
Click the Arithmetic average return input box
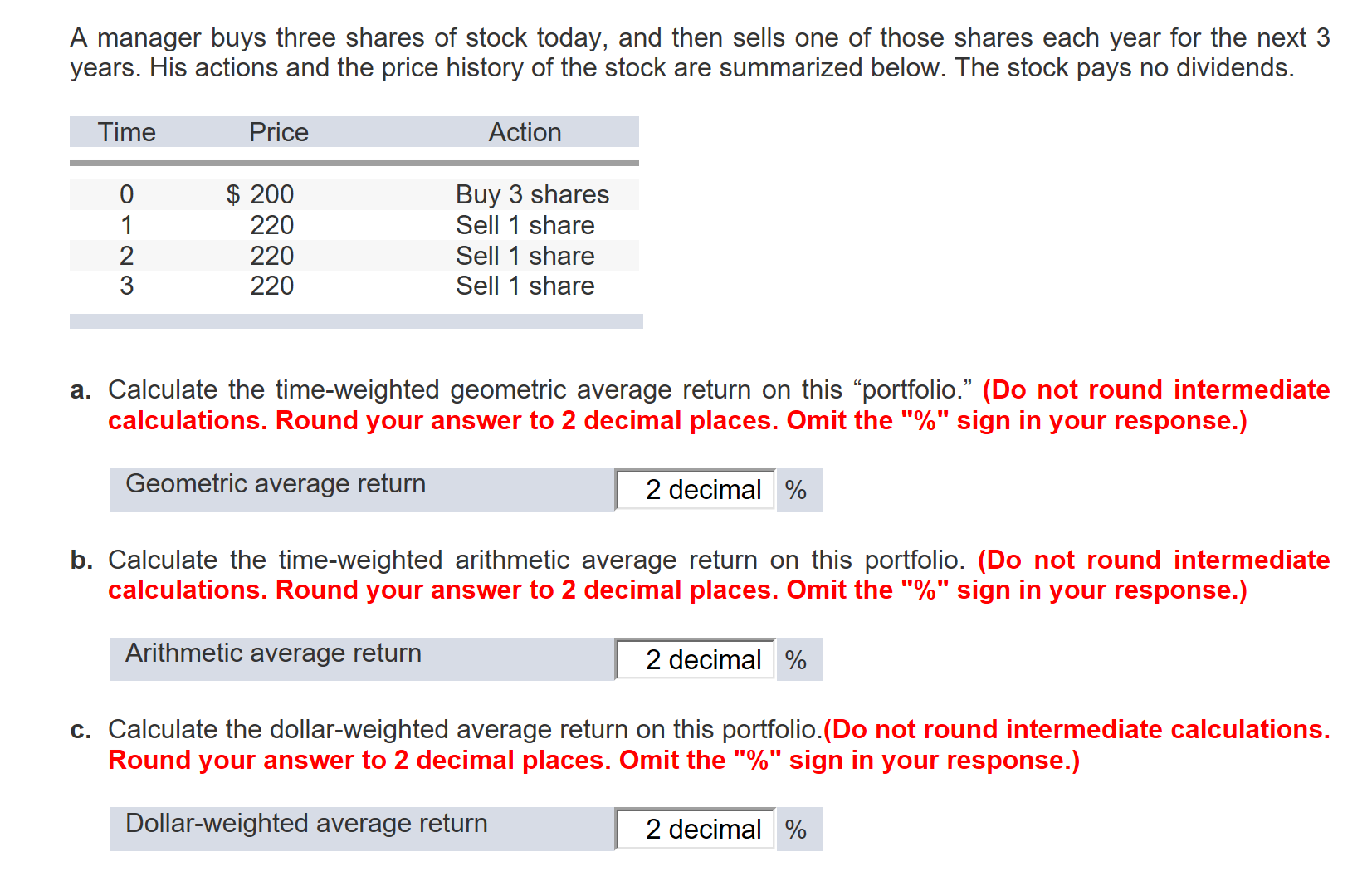(696, 659)
